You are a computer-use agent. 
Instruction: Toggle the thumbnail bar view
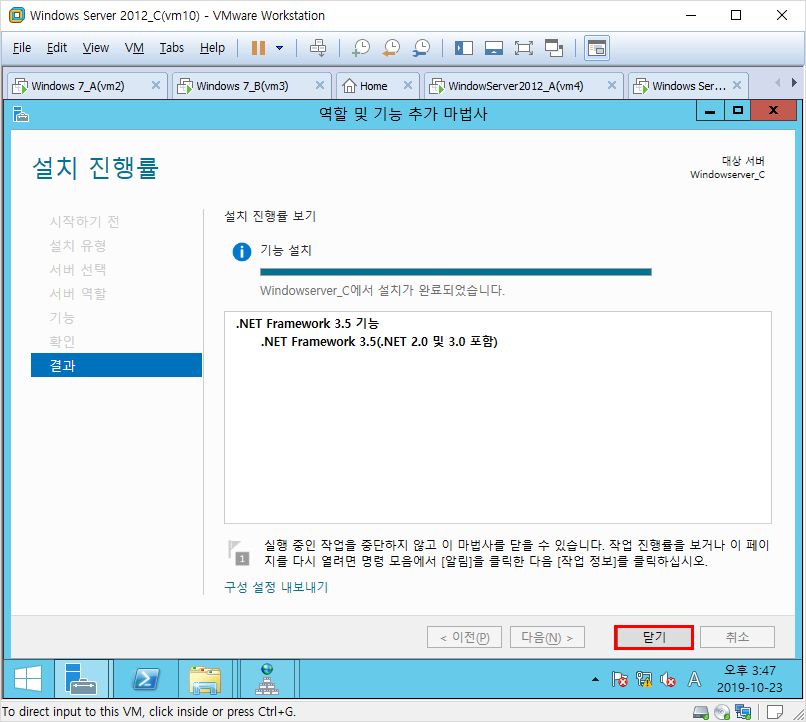click(493, 48)
